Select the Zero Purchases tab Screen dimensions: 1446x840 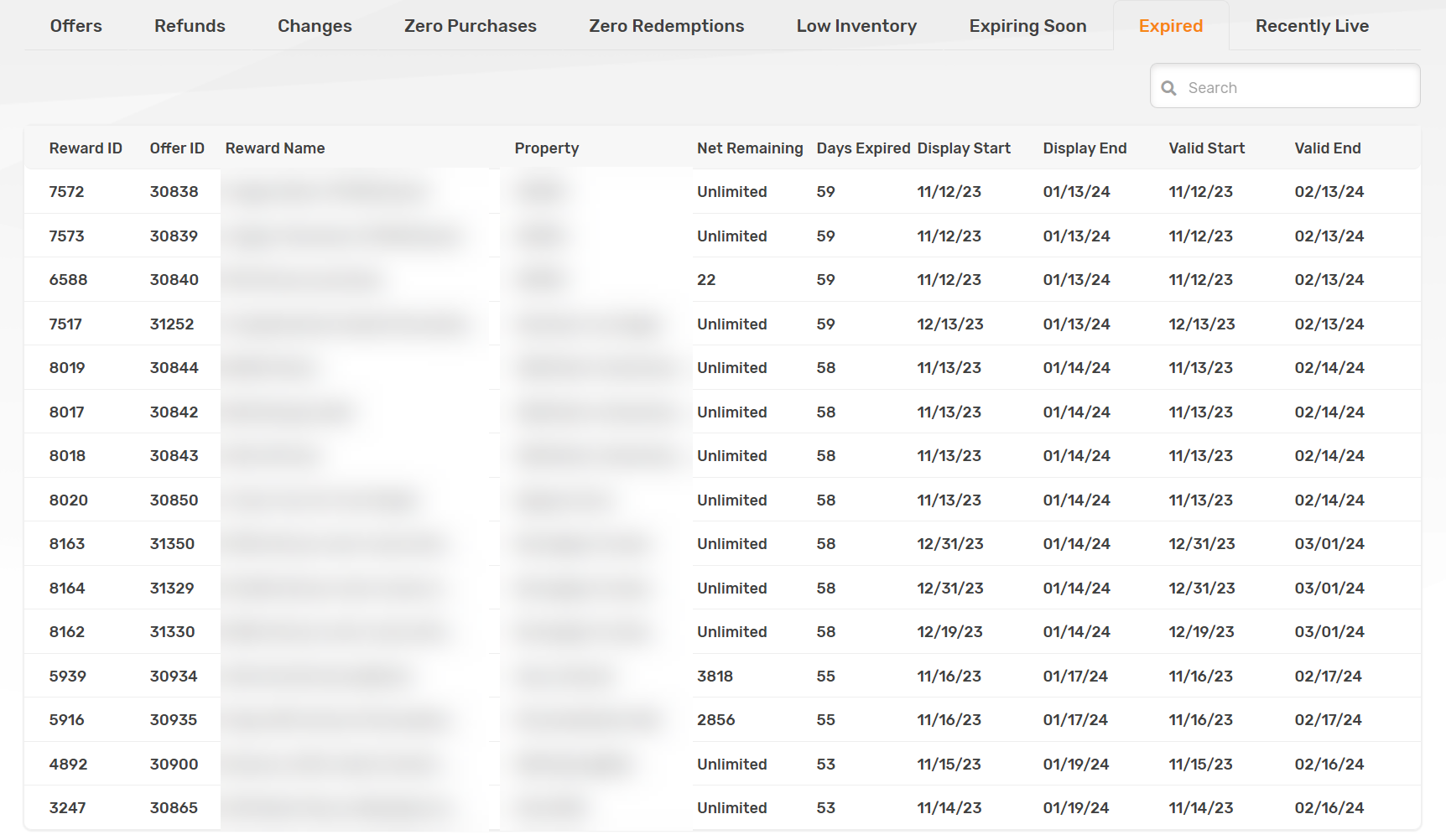click(x=471, y=26)
